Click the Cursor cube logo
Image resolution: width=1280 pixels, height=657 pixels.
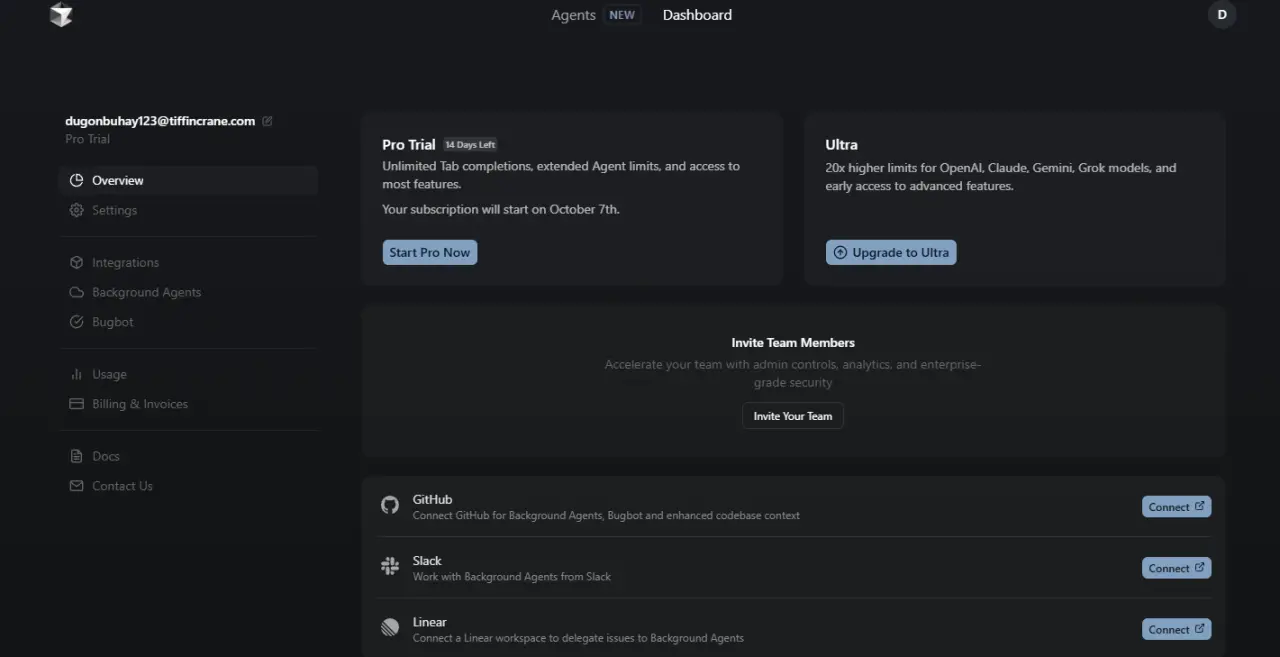[61, 15]
